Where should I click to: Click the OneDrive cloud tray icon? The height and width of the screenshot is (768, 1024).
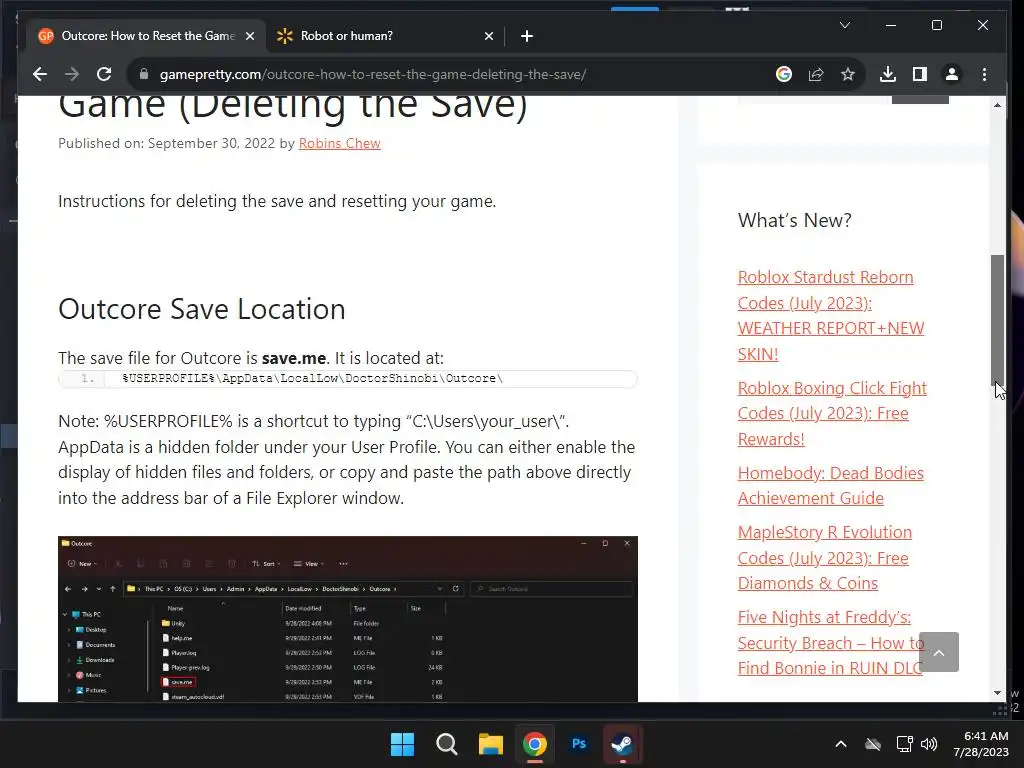(x=873, y=744)
